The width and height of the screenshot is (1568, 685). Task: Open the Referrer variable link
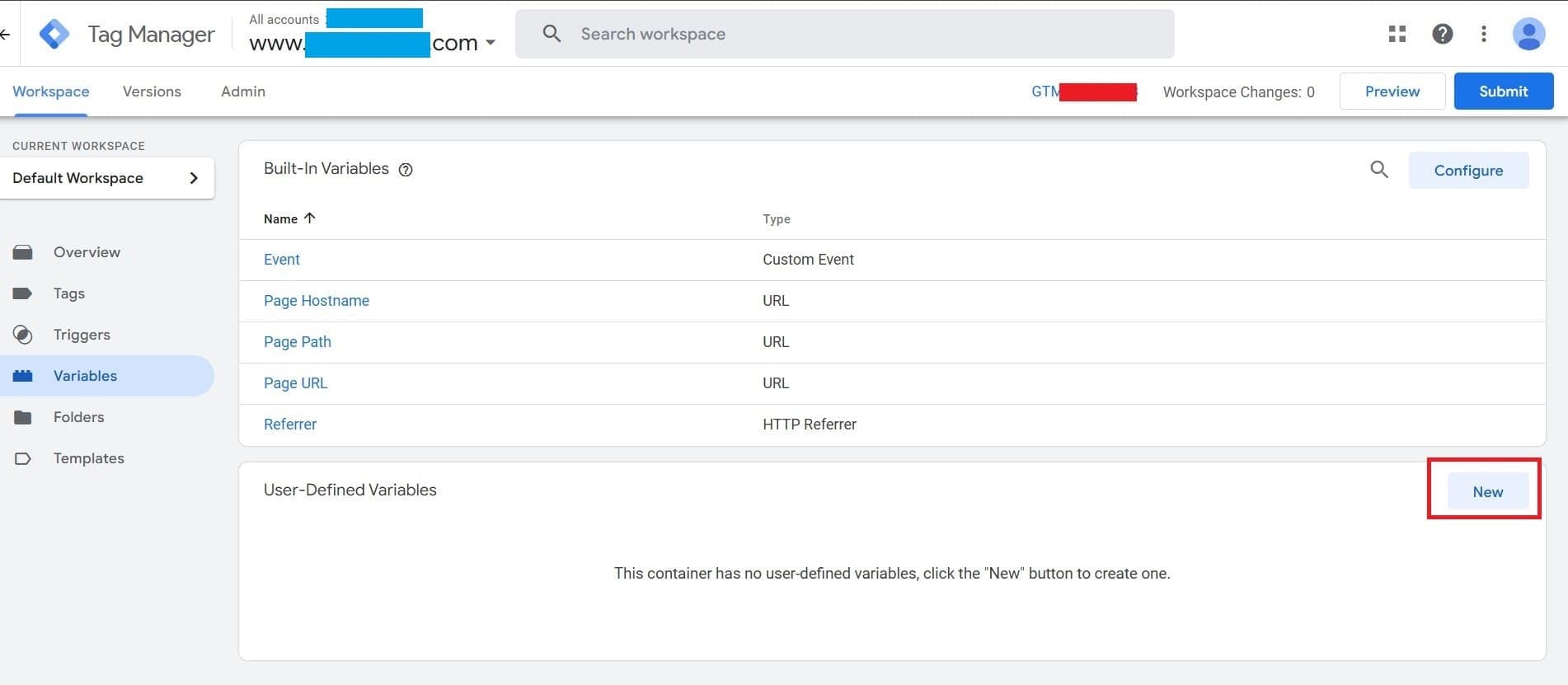(x=290, y=425)
